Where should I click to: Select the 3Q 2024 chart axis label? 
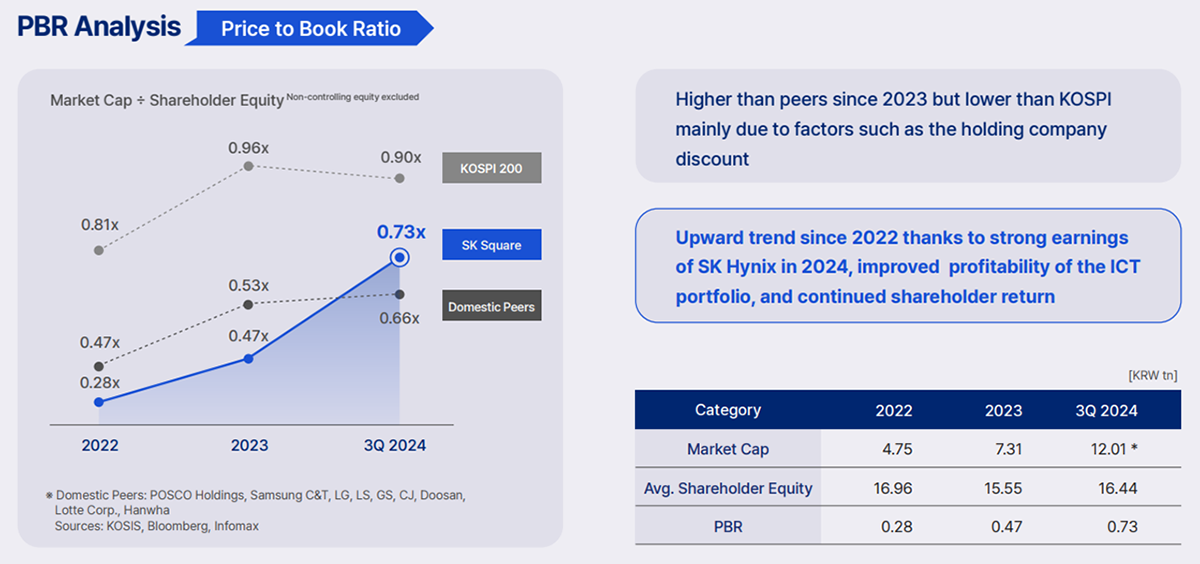point(393,445)
